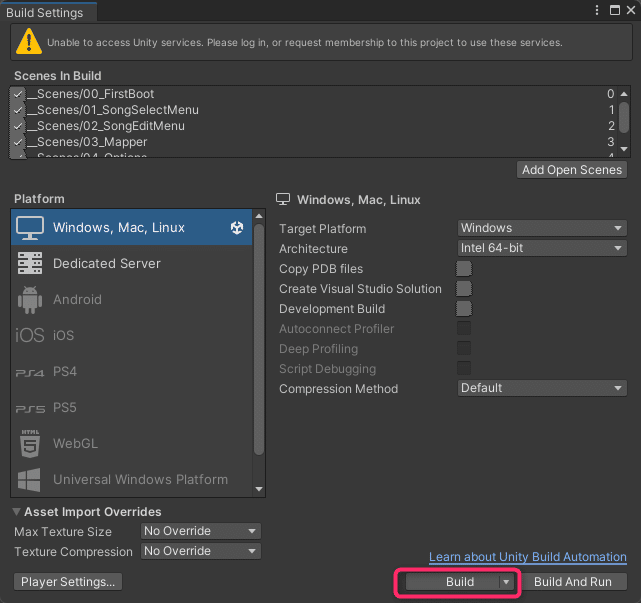The width and height of the screenshot is (641, 603).
Task: Select the Android platform
Action: tap(77, 300)
